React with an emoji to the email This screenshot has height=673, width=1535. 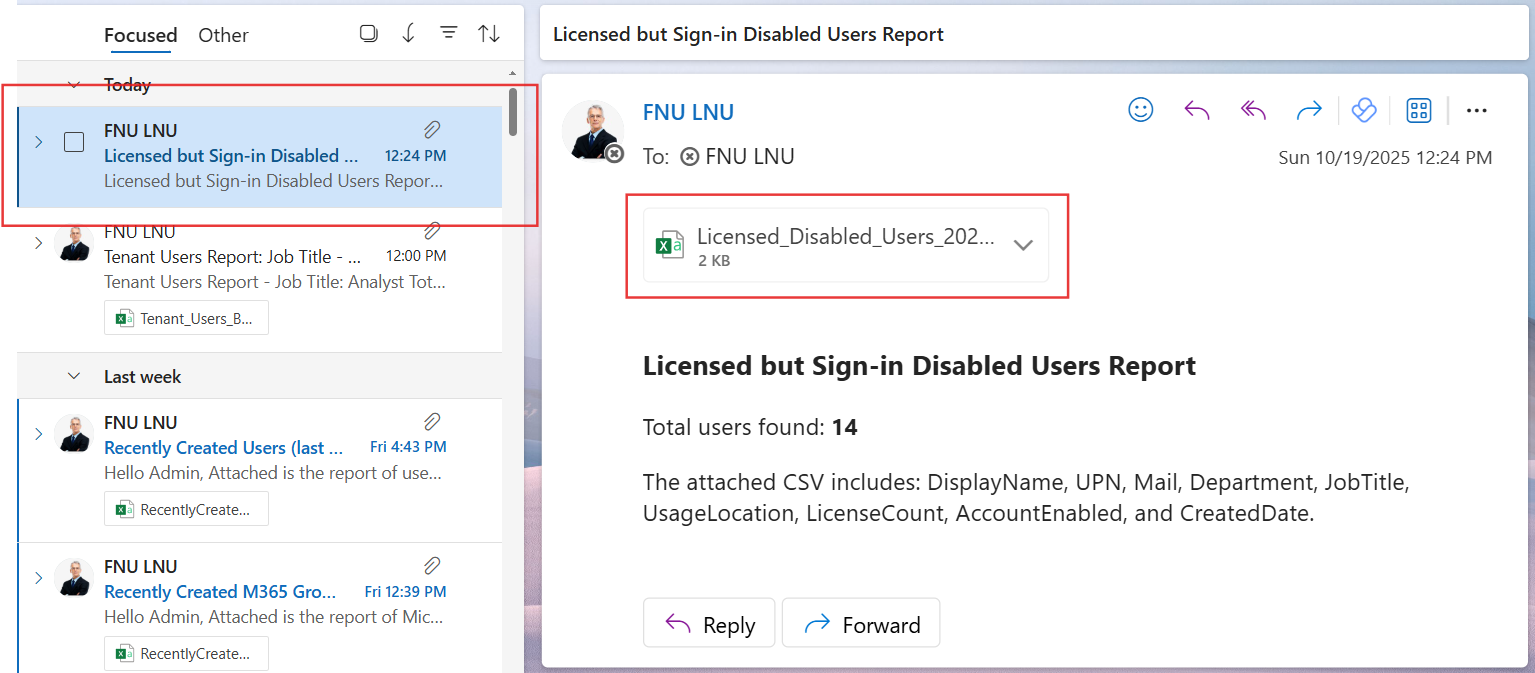[x=1140, y=110]
